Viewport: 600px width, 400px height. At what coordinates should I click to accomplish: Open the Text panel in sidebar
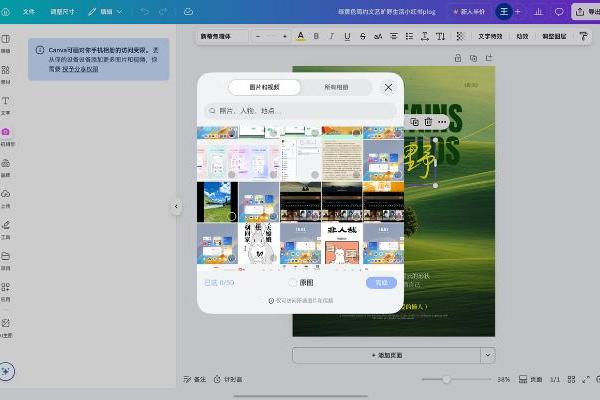(x=5, y=106)
